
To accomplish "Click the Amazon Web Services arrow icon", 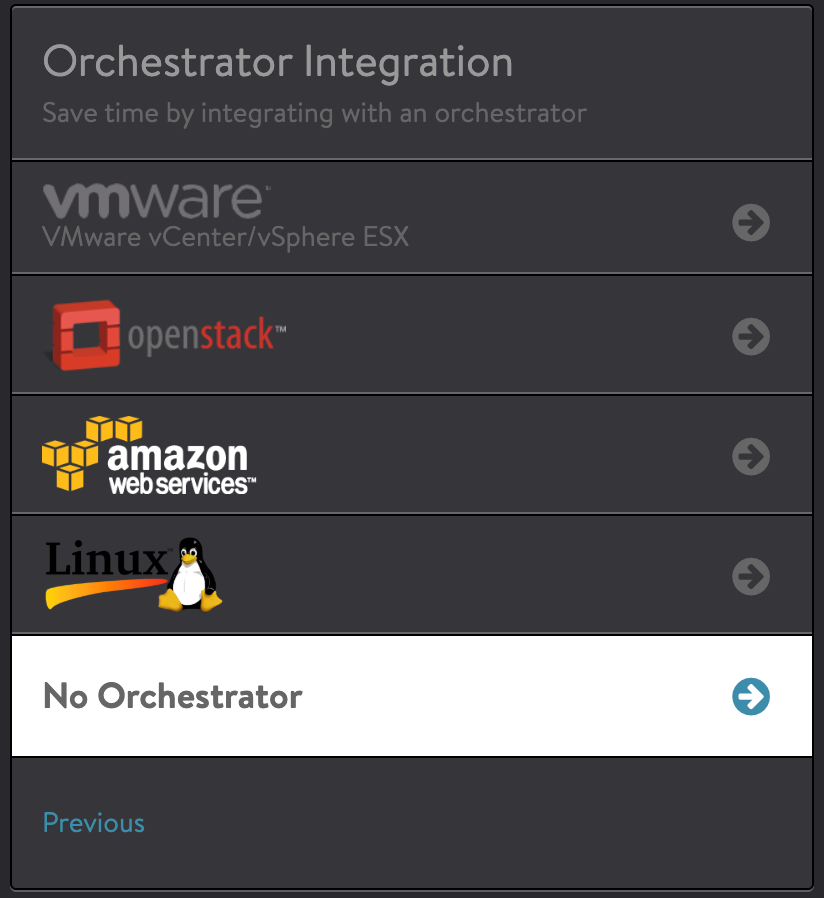I will [751, 456].
